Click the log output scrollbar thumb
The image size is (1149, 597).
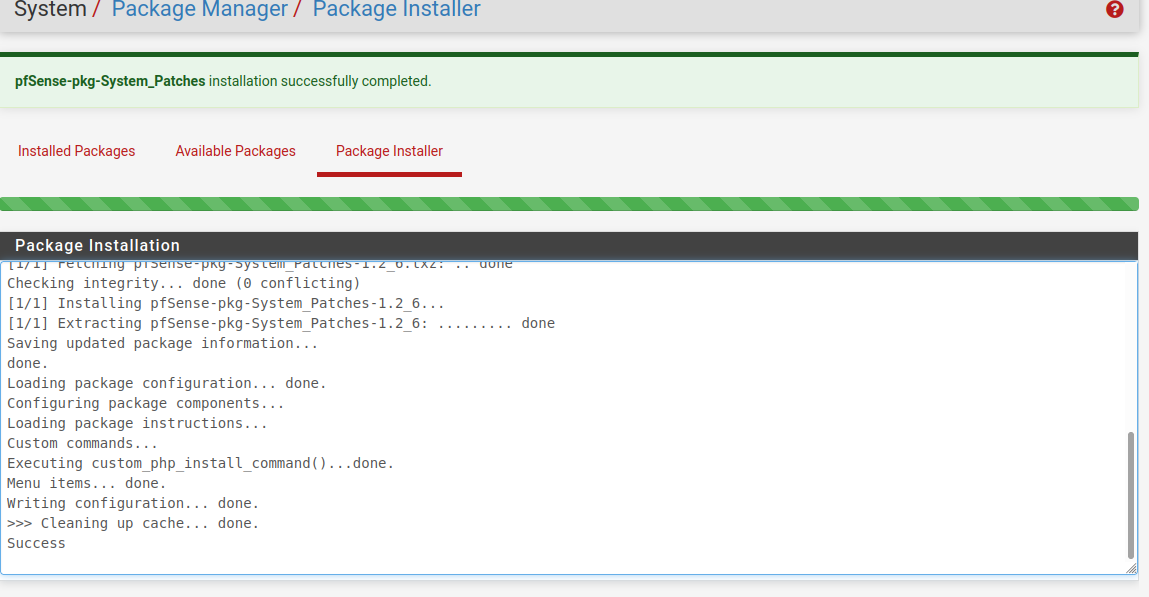point(1131,495)
